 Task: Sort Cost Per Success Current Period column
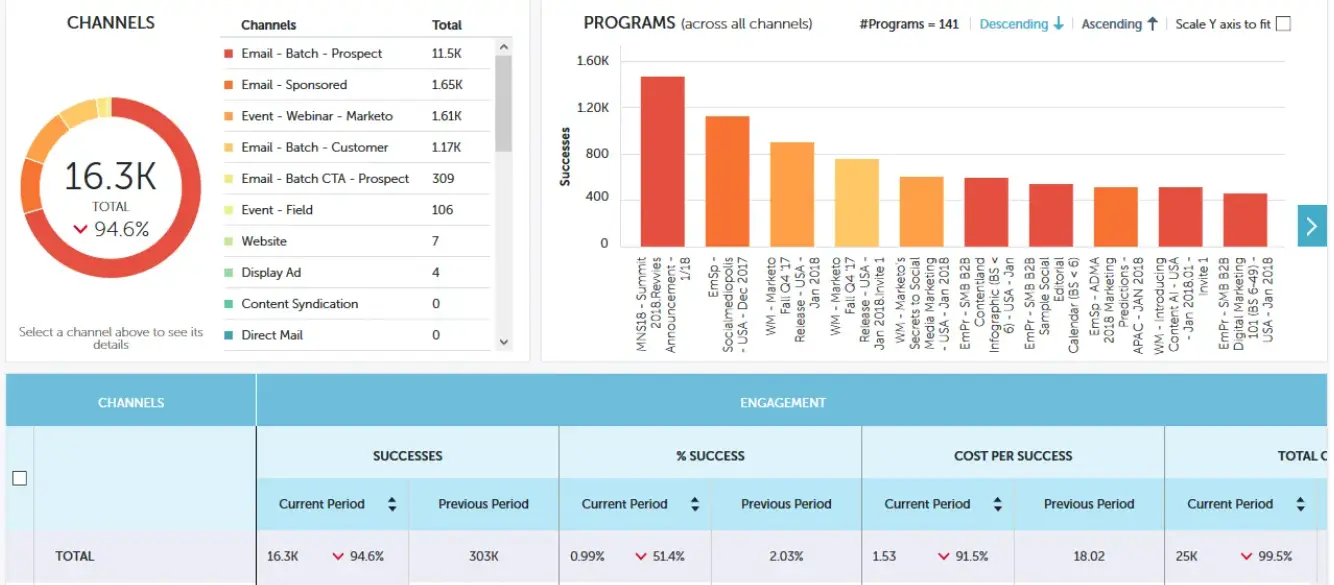pos(997,504)
